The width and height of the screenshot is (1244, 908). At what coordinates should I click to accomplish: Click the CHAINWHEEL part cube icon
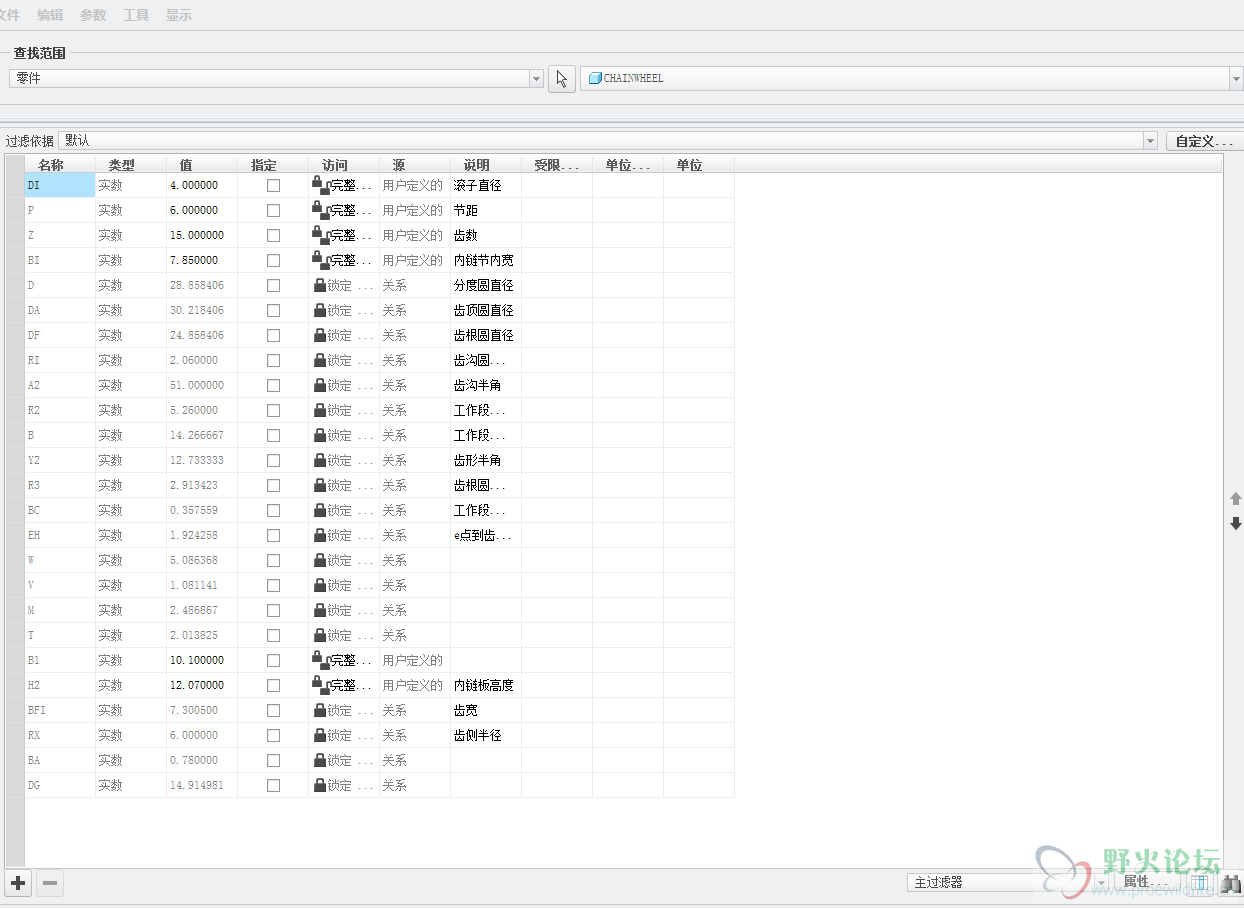[x=595, y=78]
